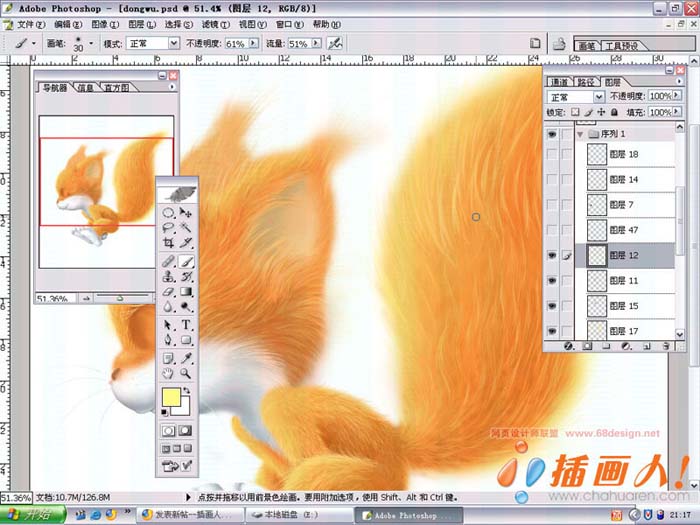Open brush preset picker dropdown arrow
The width and height of the screenshot is (700, 525).
(x=91, y=43)
